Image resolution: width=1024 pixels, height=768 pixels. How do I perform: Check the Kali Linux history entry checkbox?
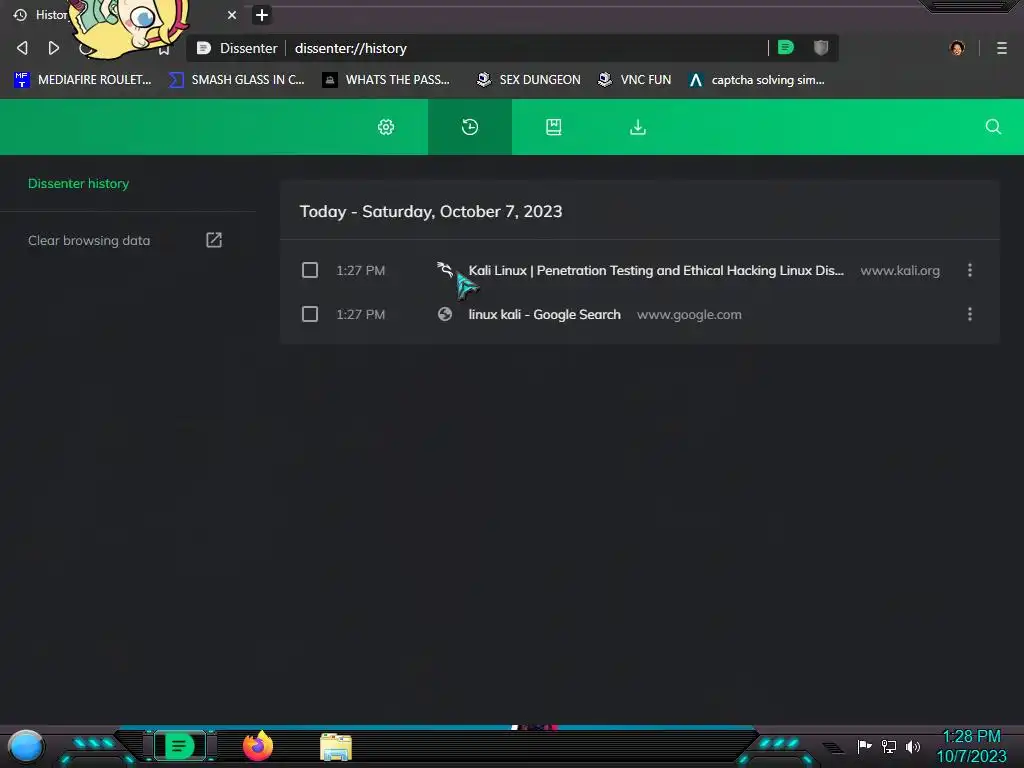310,270
